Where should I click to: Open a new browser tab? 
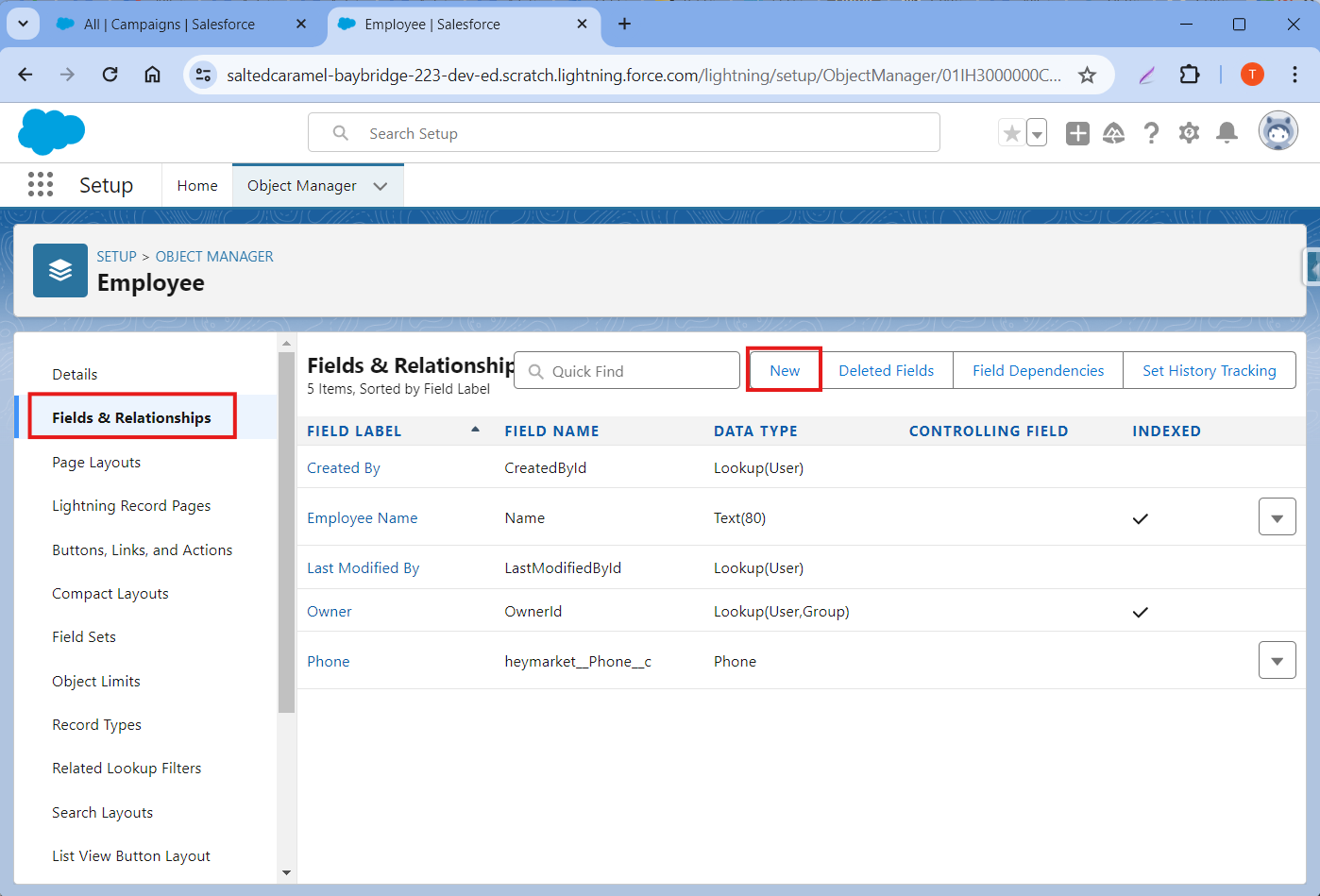tap(624, 24)
